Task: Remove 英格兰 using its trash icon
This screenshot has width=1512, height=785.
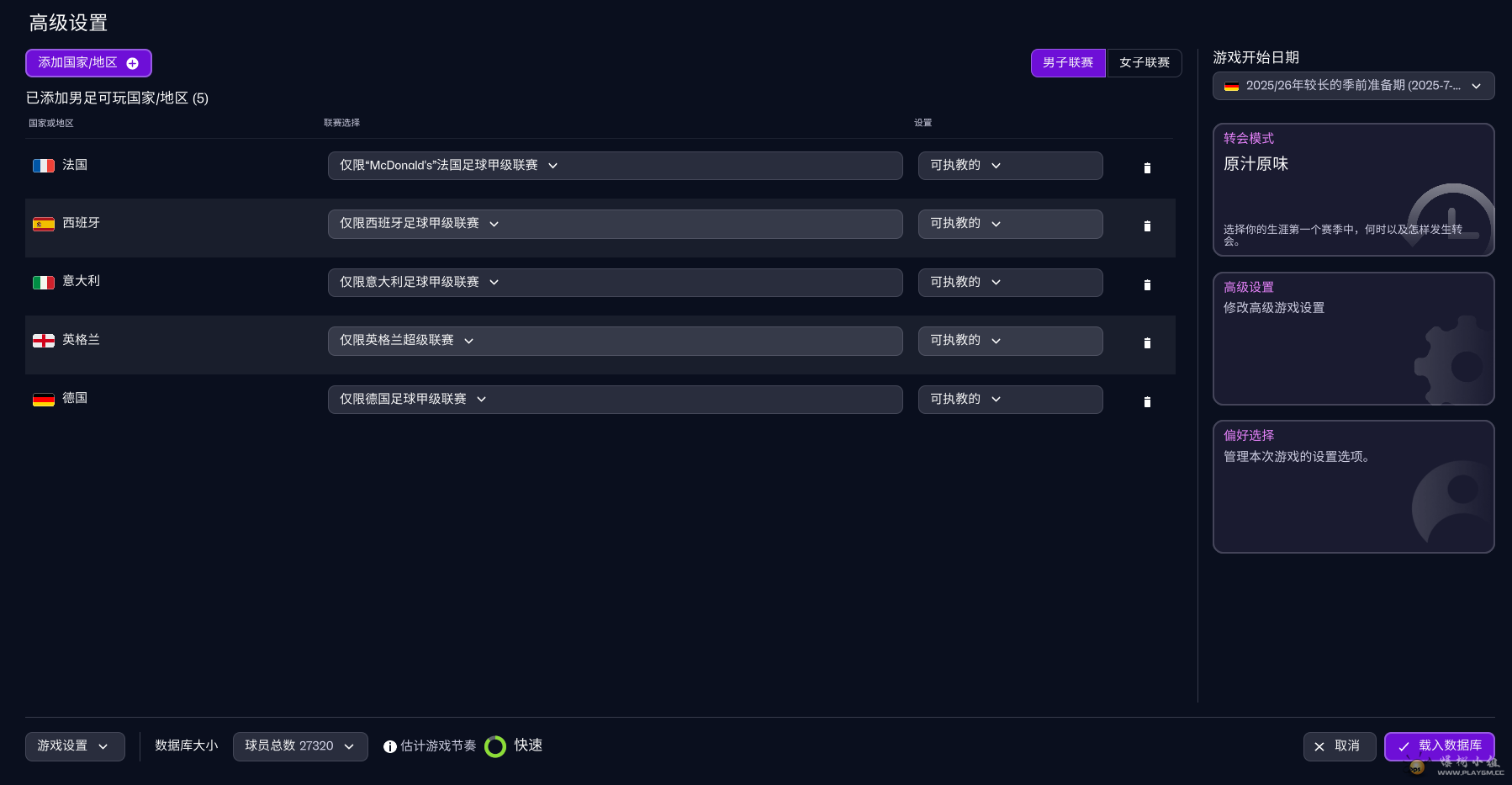Action: (1147, 343)
